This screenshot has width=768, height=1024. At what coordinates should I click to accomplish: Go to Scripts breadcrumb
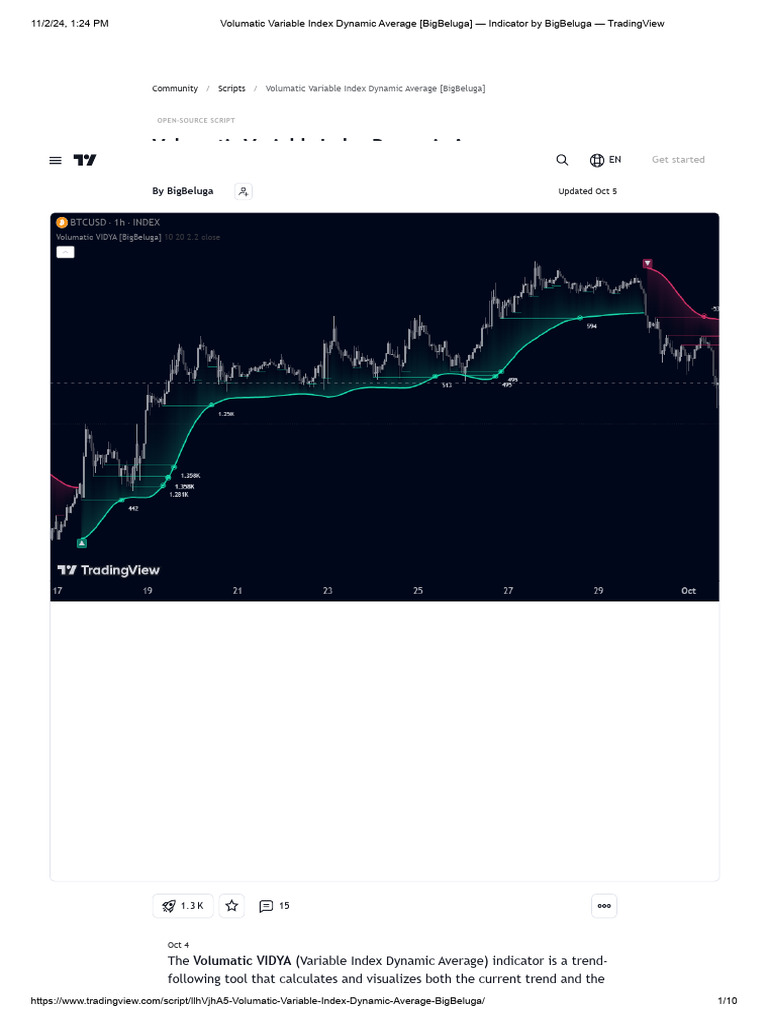point(231,89)
